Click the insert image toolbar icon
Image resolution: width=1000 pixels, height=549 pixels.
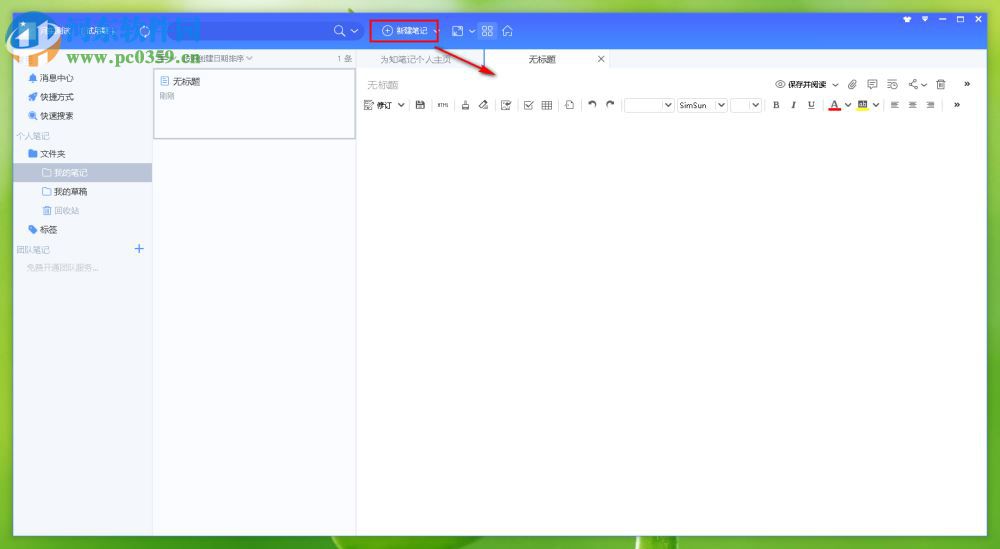click(x=506, y=105)
